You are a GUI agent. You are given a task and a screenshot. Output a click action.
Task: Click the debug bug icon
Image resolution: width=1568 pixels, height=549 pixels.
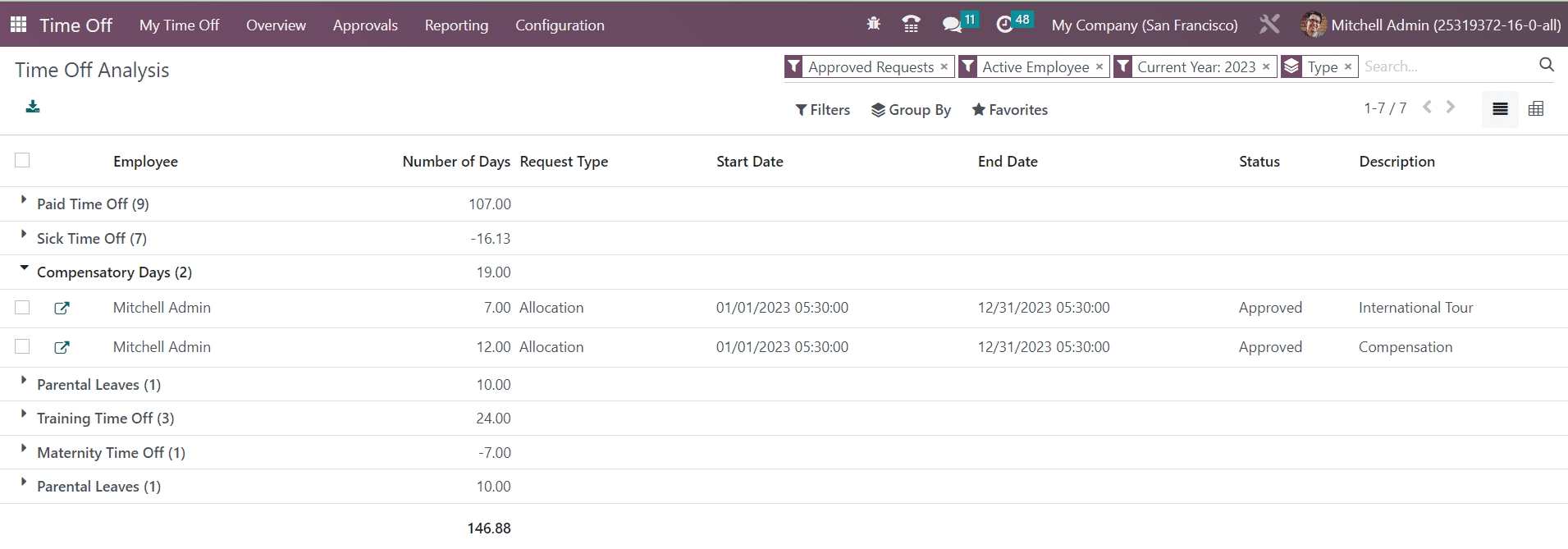(873, 25)
